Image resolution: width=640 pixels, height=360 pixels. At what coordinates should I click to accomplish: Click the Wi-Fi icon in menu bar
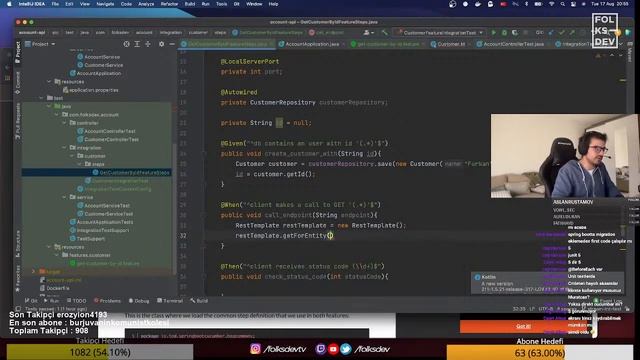pyautogui.click(x=552, y=4)
